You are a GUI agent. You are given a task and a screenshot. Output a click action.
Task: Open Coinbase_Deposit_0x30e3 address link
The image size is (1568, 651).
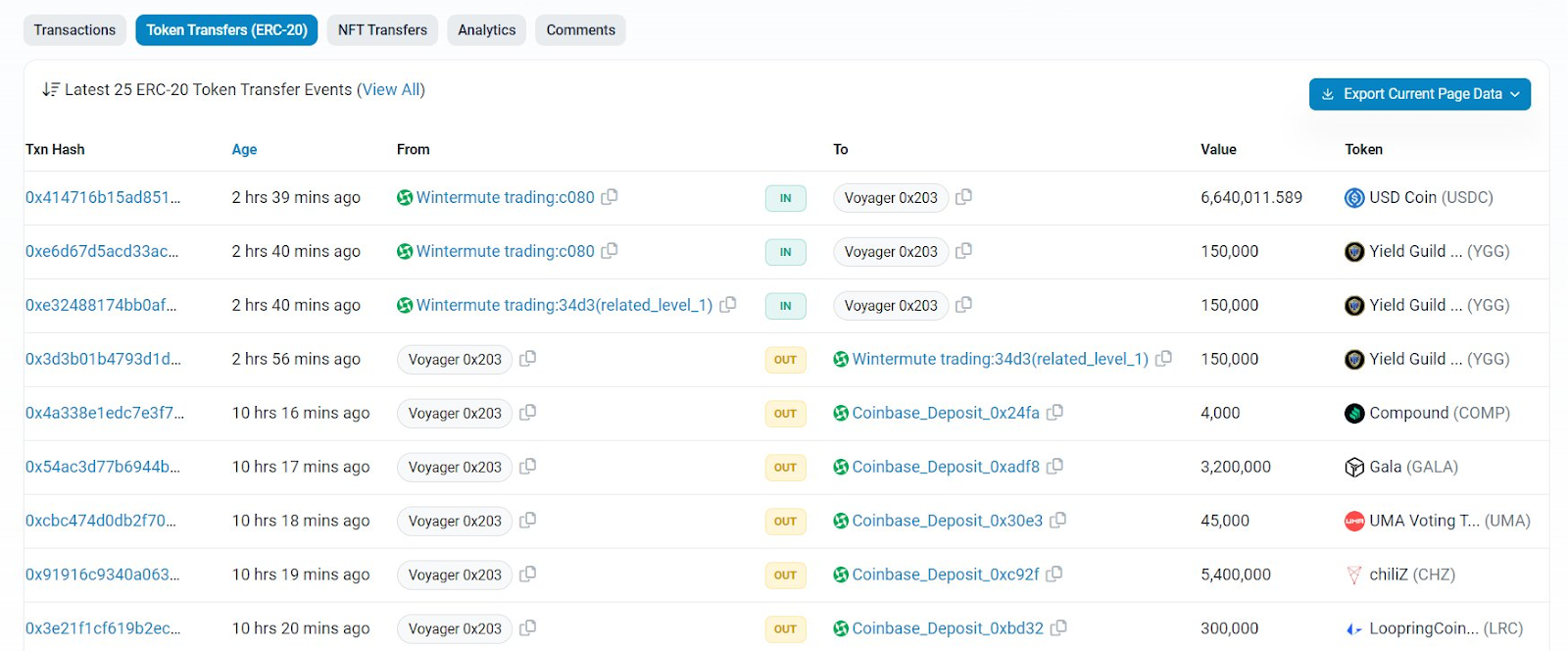(948, 521)
